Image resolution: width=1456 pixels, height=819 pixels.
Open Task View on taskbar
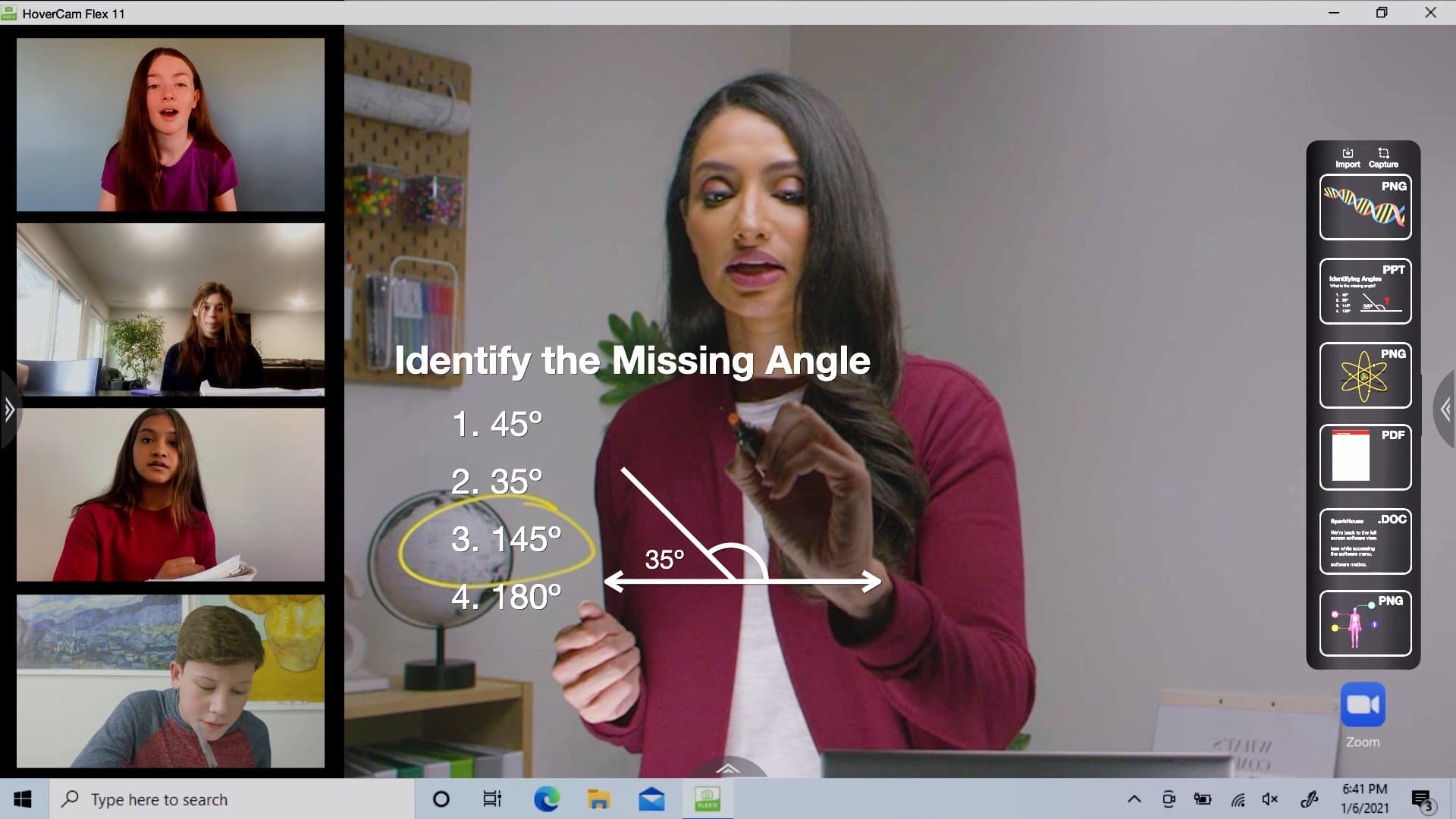pos(492,799)
